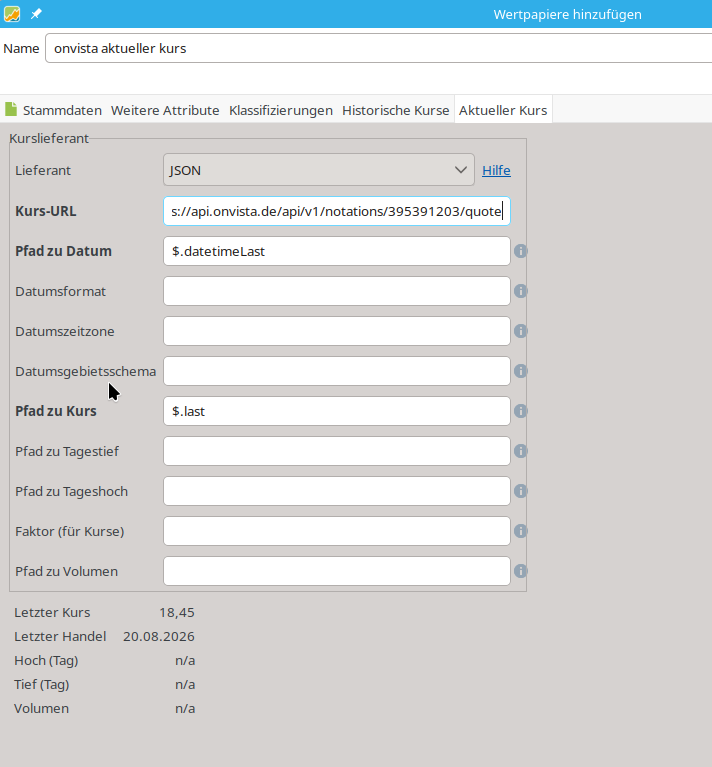Click the empty Pfad zu Tagestief field

(337, 451)
